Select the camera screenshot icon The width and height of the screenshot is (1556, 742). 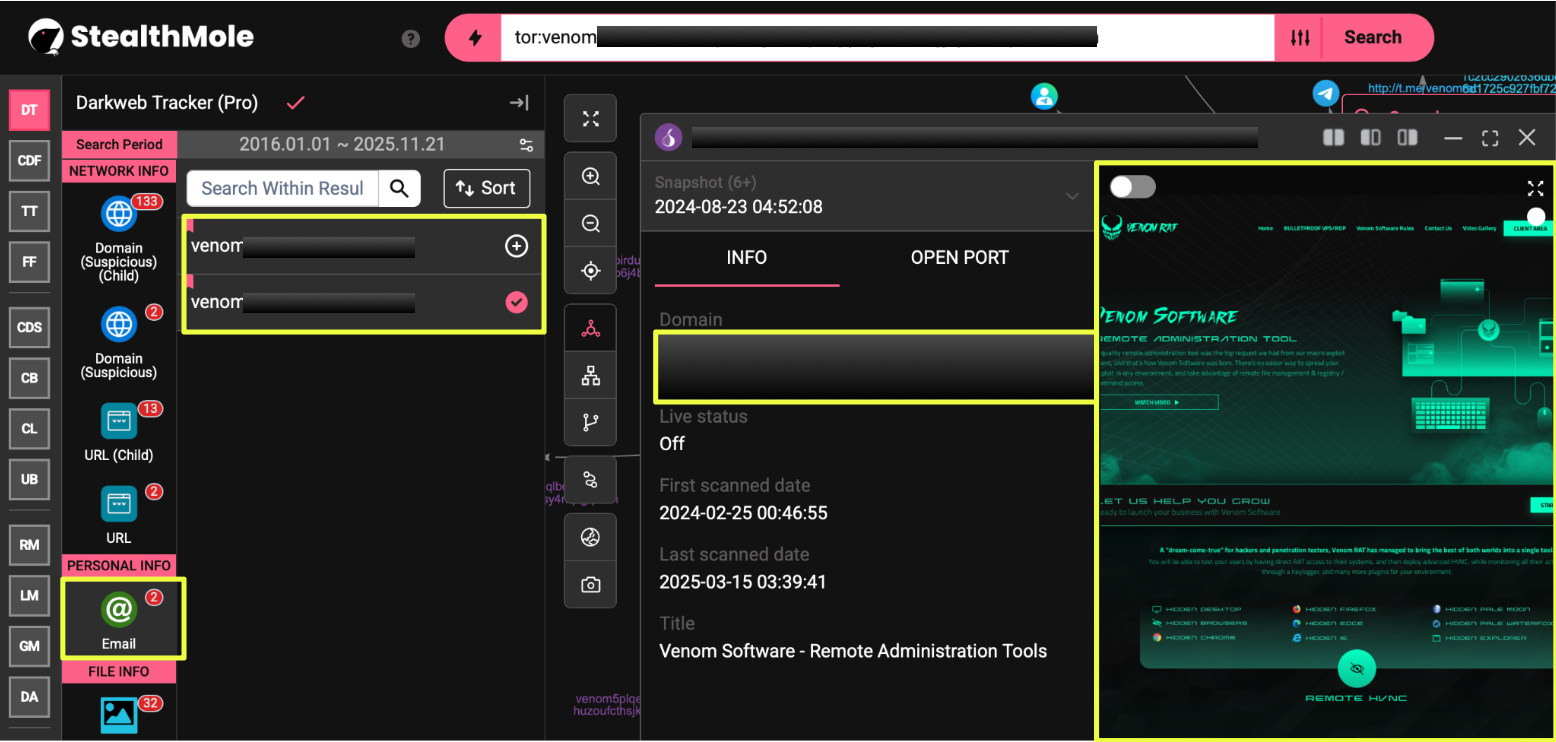[x=591, y=584]
